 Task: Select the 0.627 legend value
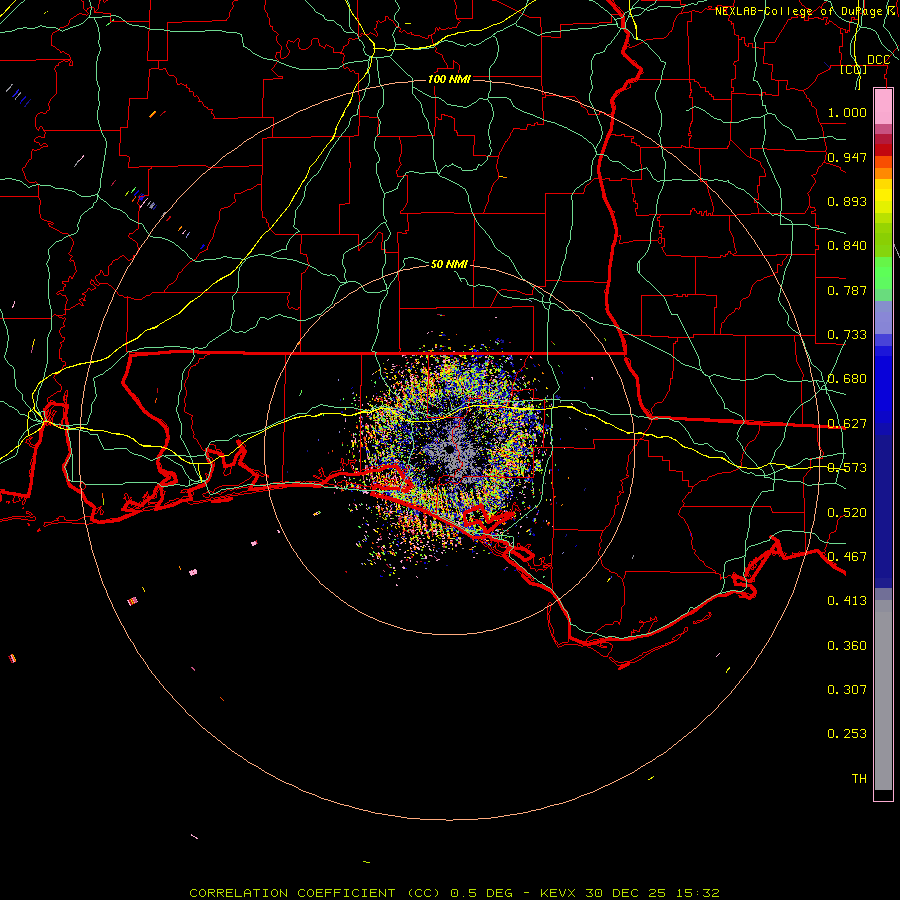point(847,424)
